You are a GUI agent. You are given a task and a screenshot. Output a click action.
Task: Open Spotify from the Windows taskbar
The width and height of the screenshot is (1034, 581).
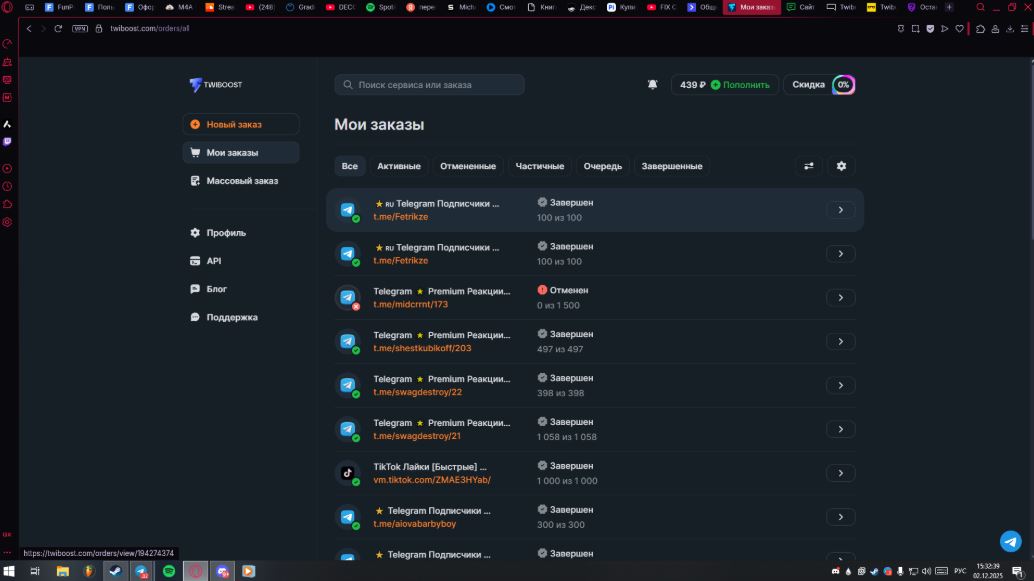point(169,571)
